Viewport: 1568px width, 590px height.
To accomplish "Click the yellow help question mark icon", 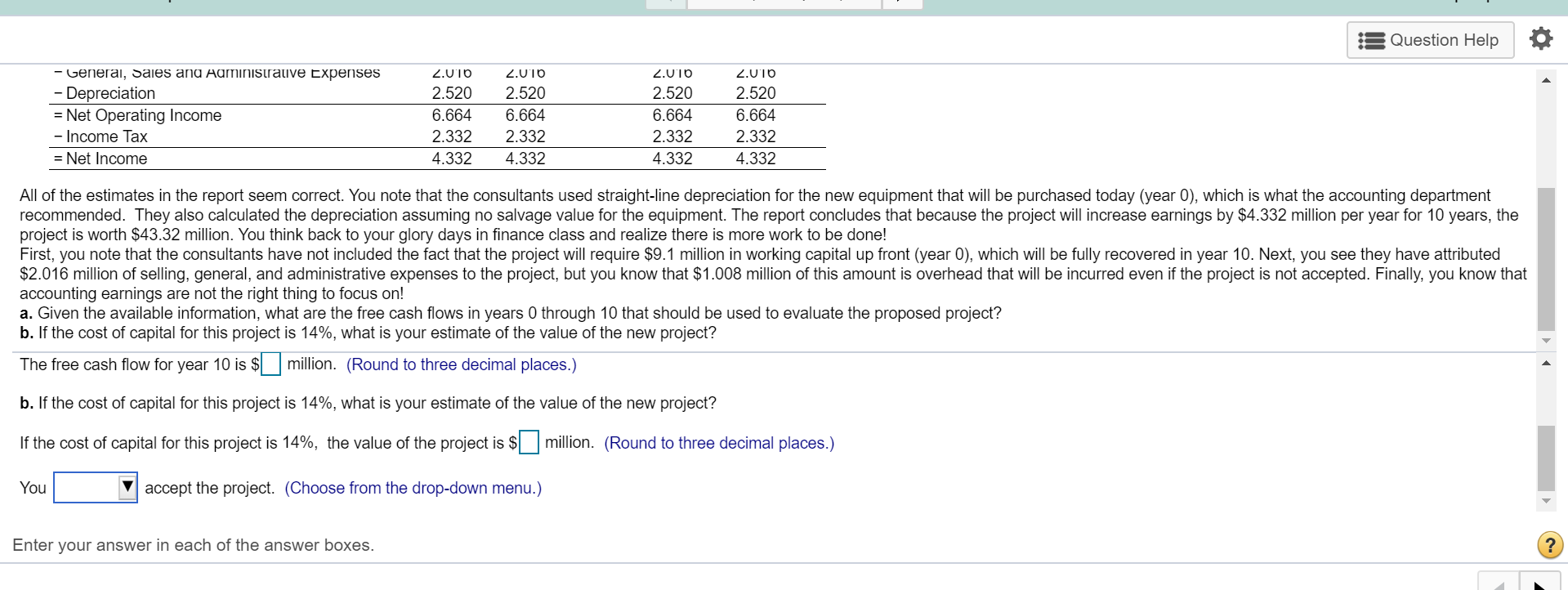I will click(x=1550, y=545).
